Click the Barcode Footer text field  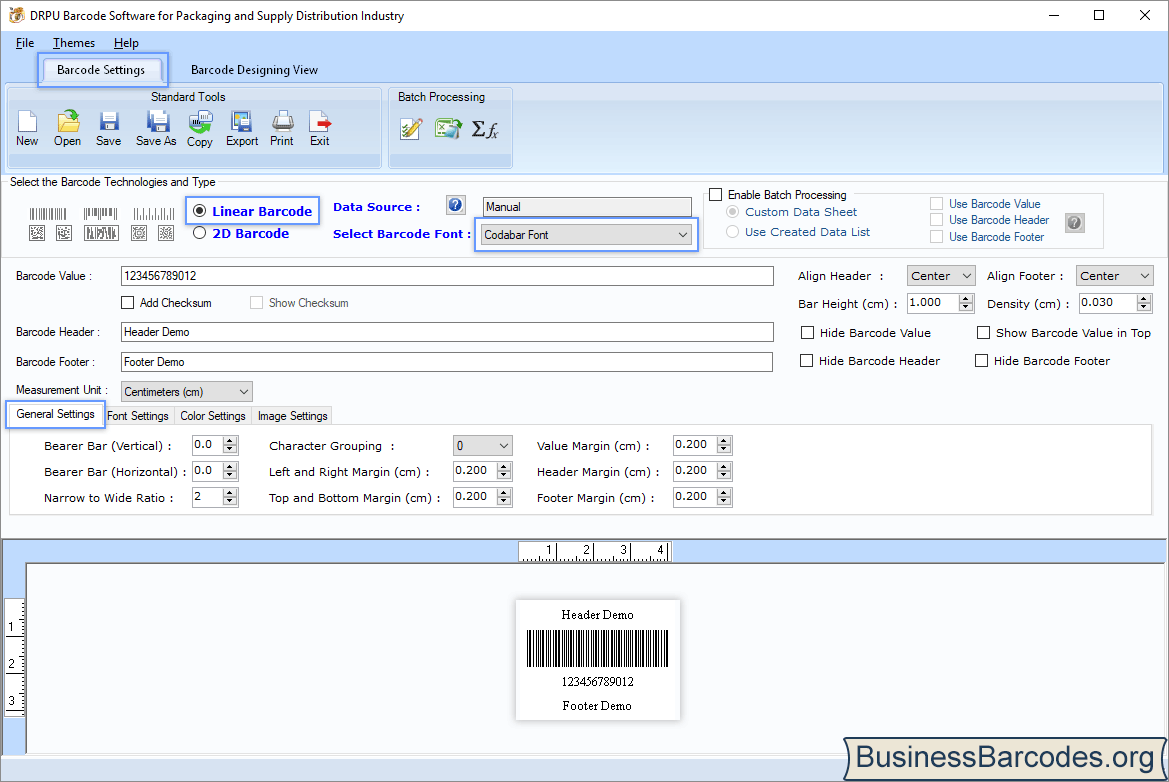point(447,362)
